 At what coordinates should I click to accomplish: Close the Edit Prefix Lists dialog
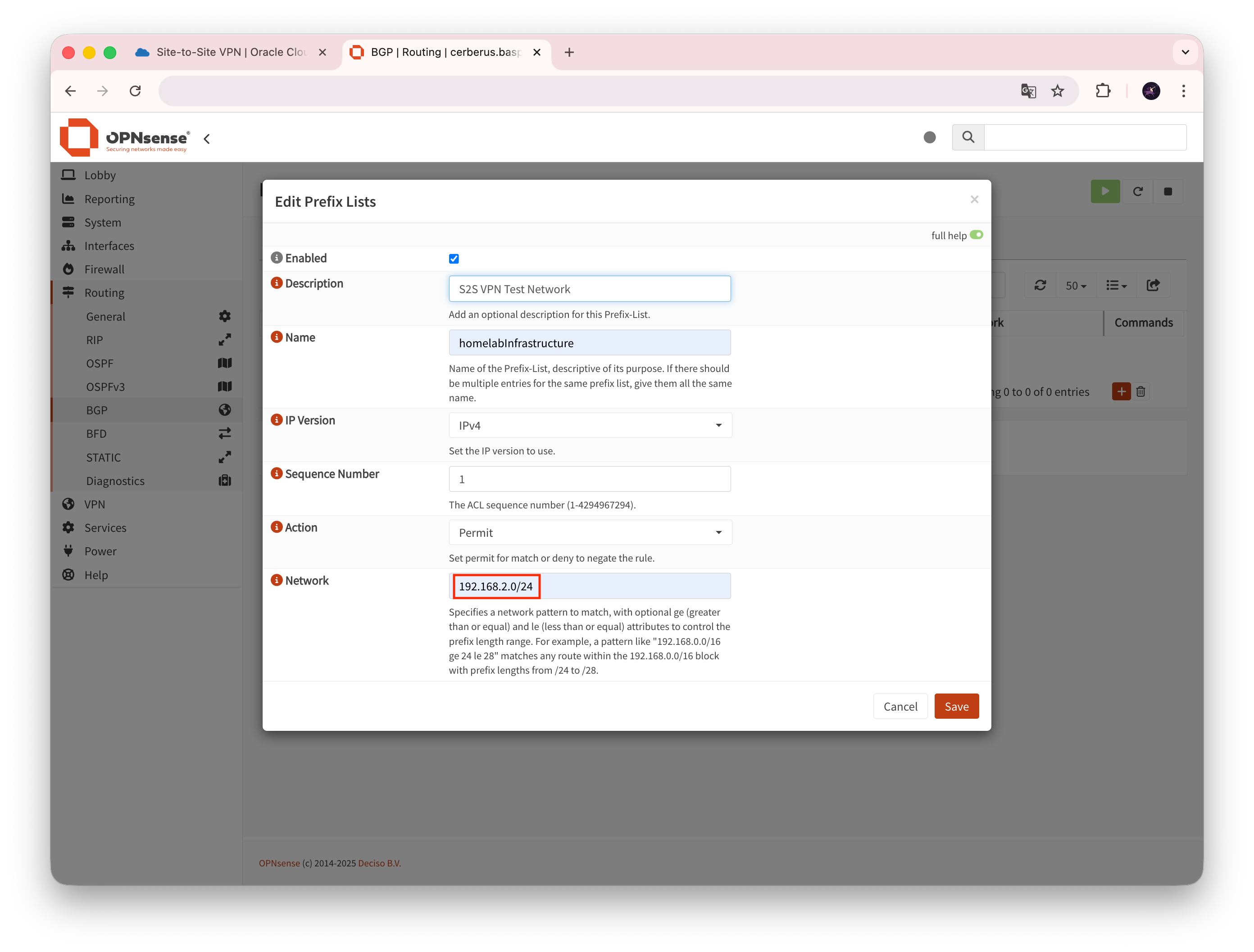point(974,199)
